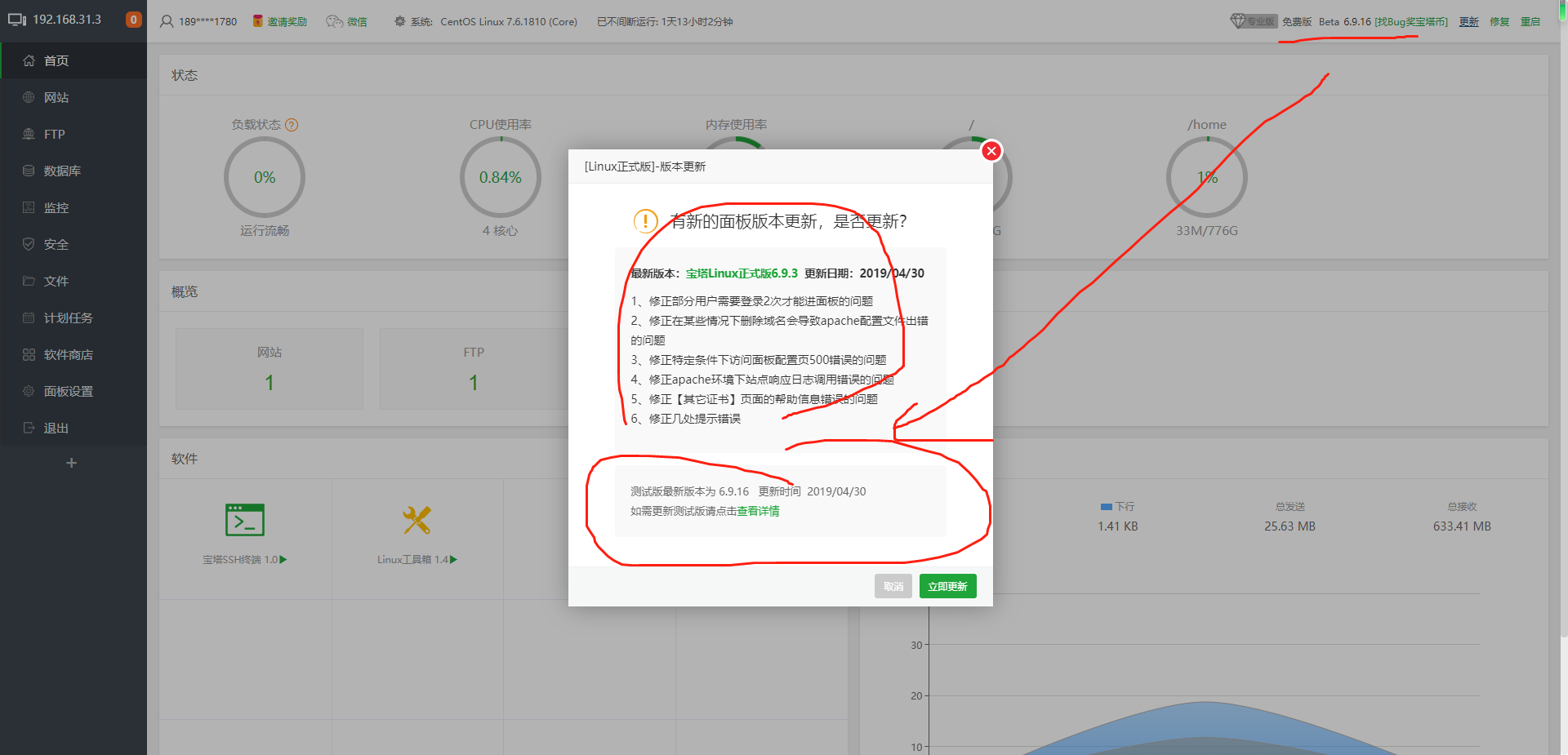
Task: Click the 修复 link in top bar
Action: 1499,21
